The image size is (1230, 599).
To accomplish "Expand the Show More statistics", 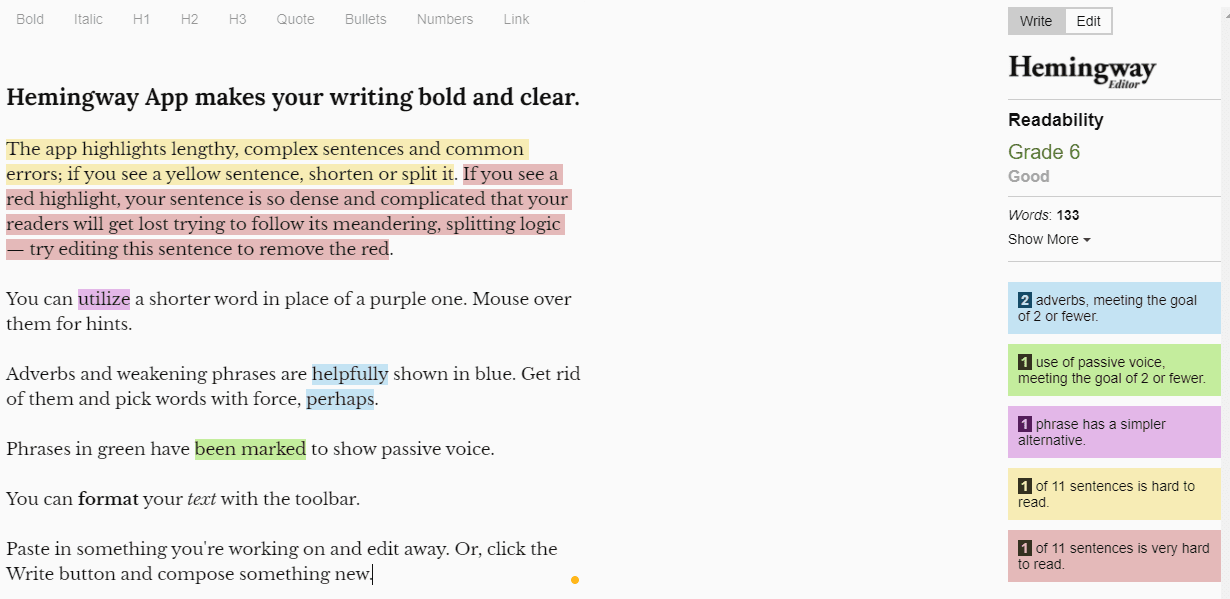I will [x=1049, y=239].
